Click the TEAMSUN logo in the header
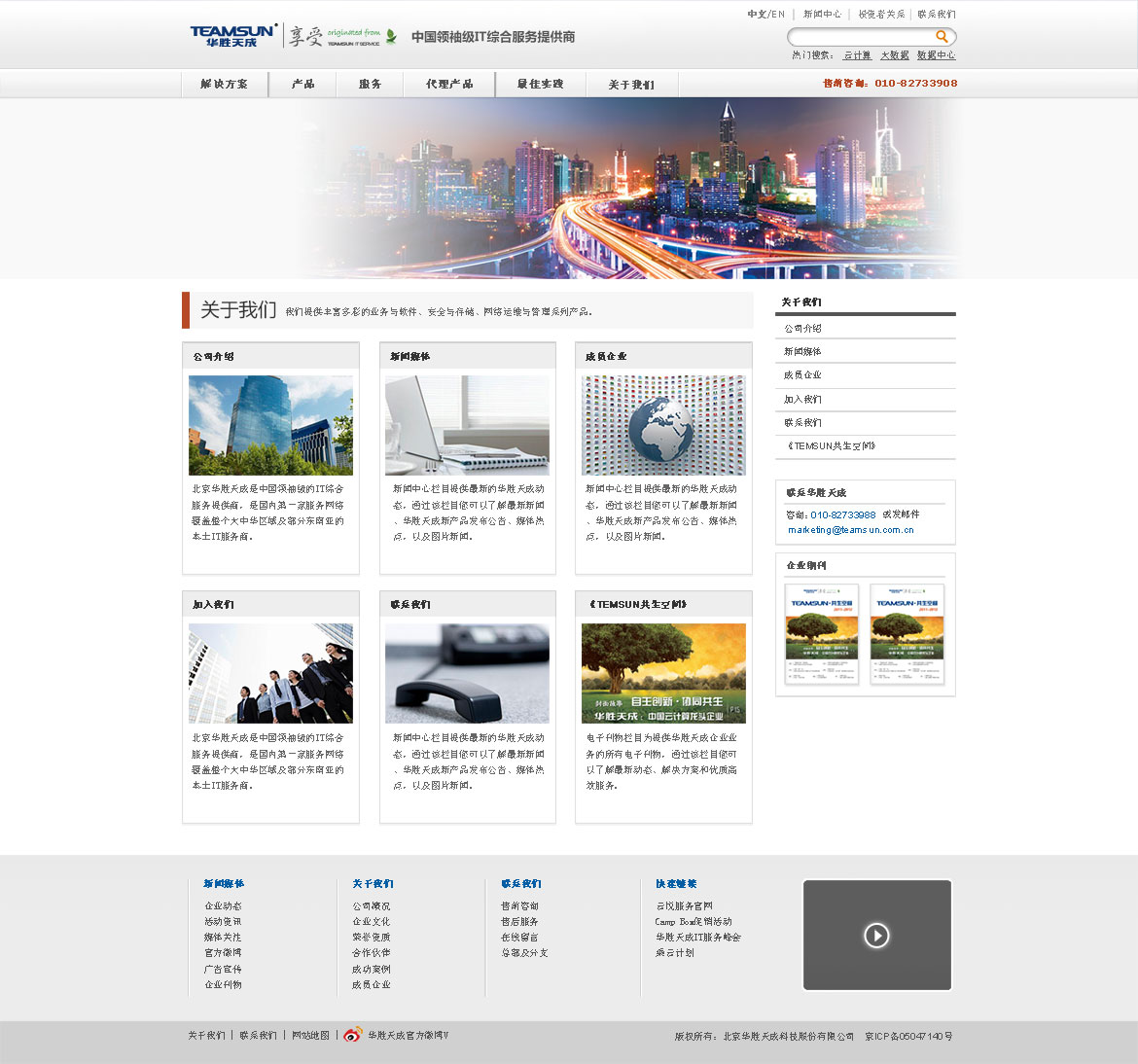This screenshot has height=1064, width=1138. pos(233,37)
